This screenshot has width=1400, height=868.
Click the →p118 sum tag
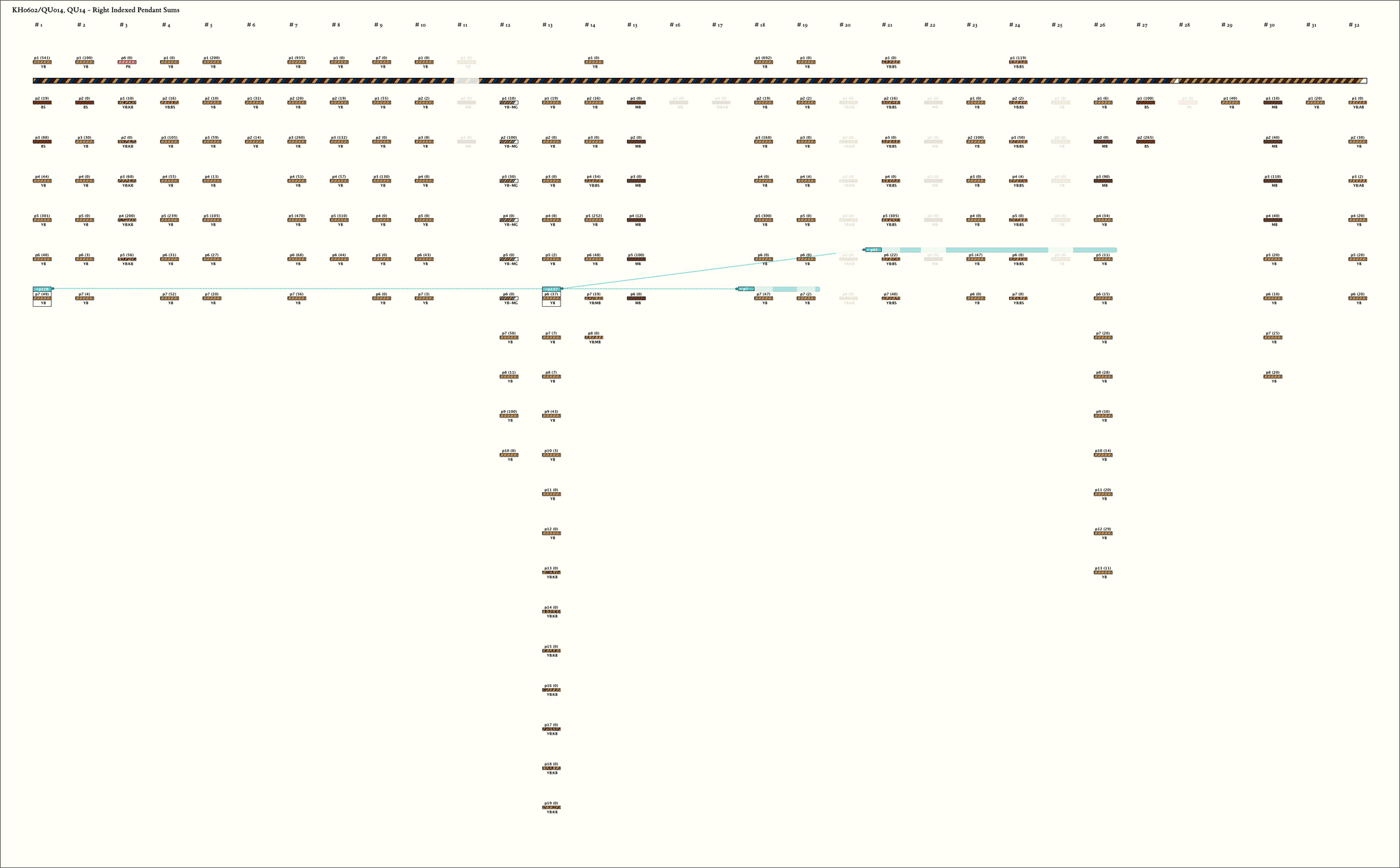pyautogui.click(x=42, y=289)
